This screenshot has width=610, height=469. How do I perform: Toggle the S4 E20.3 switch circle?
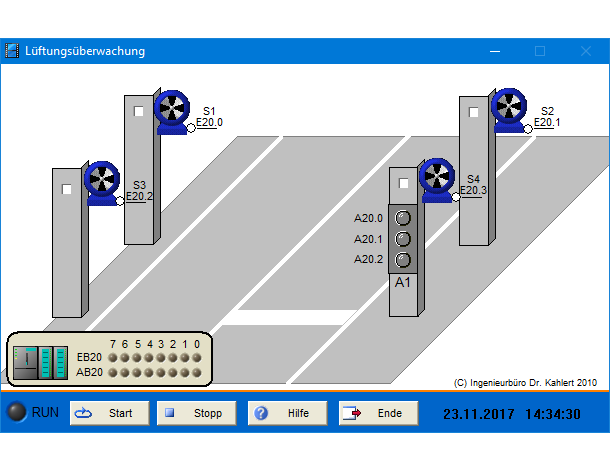pos(456,197)
